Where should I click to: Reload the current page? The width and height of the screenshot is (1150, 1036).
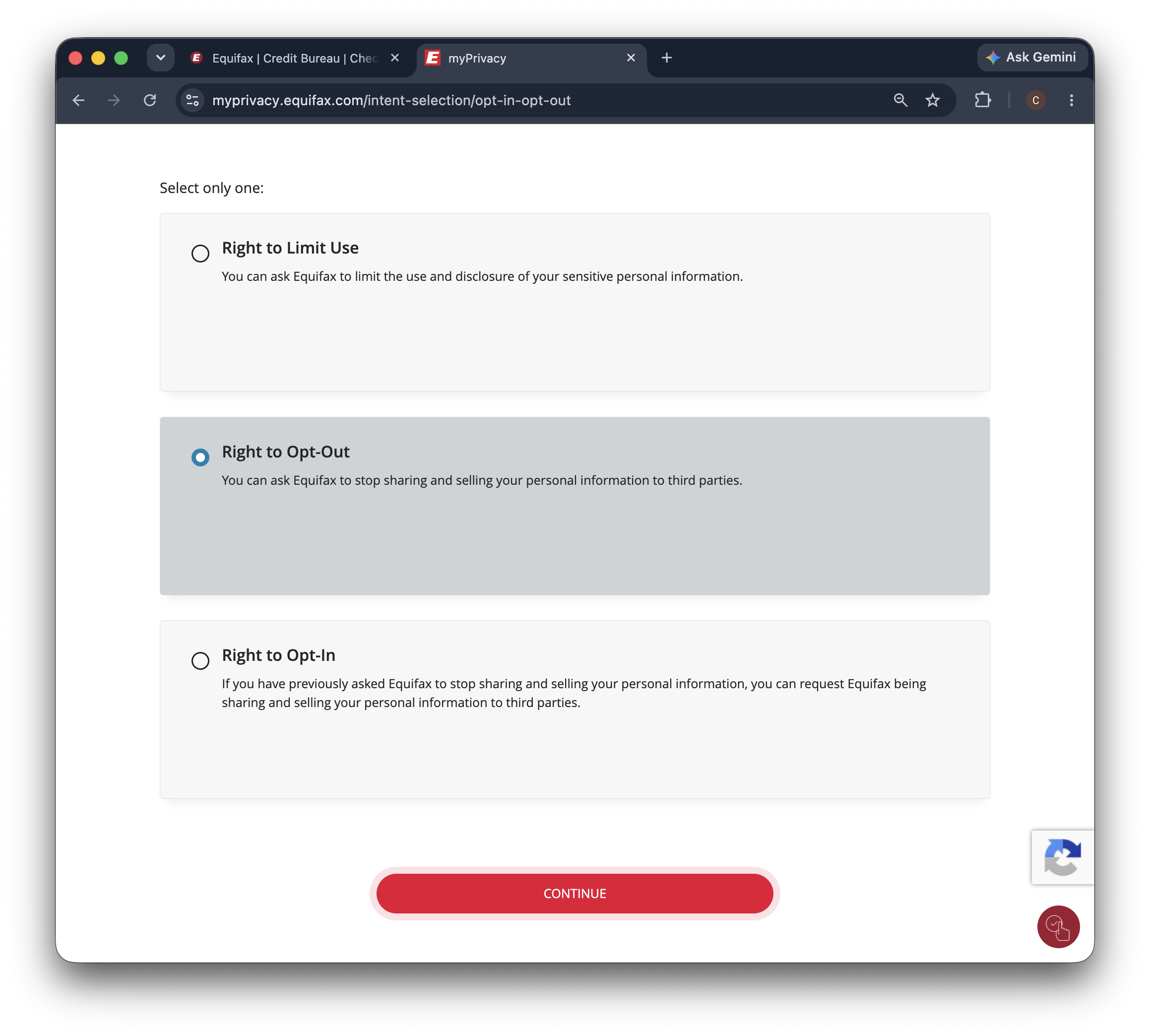point(150,100)
